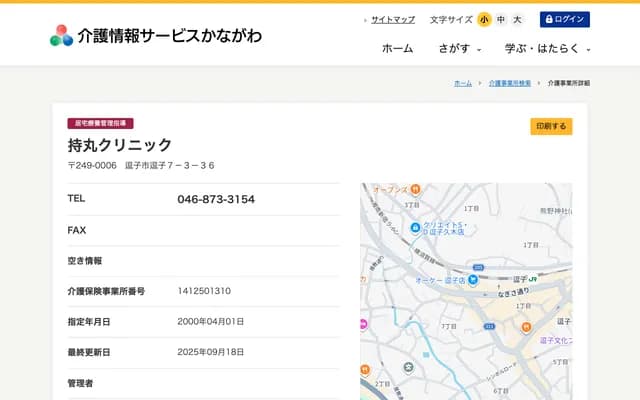
Task: Go to ホーム in main navigation
Action: click(397, 48)
